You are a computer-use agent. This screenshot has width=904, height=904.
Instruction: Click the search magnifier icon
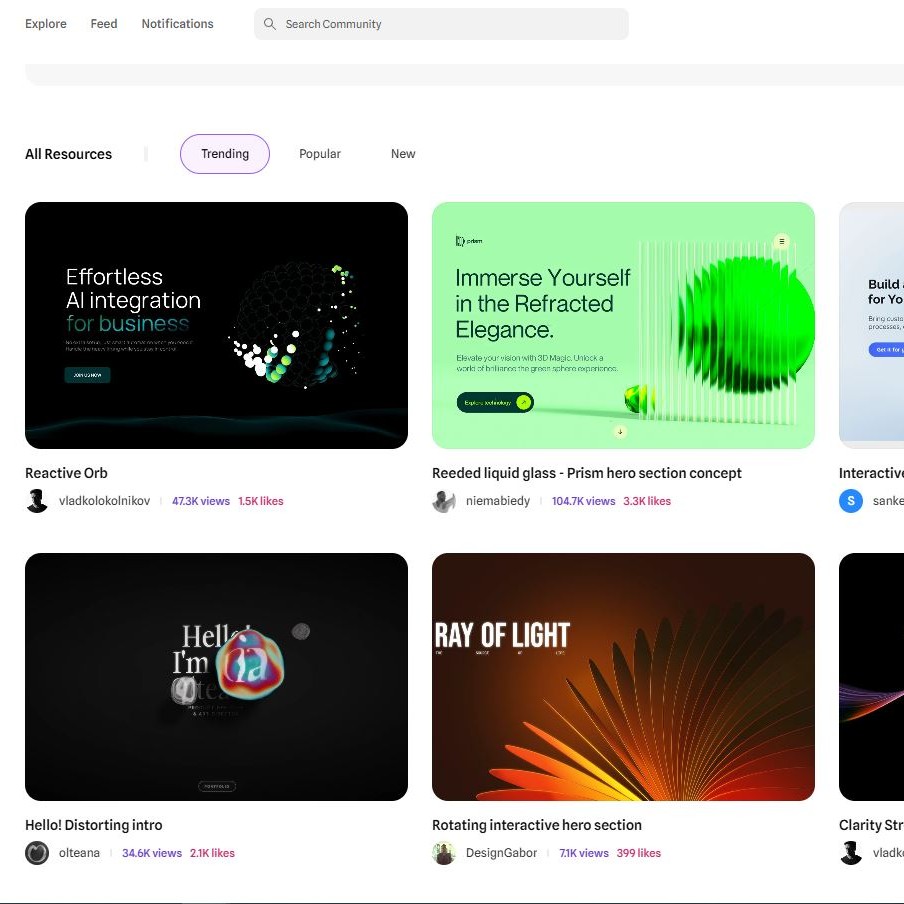tap(270, 24)
